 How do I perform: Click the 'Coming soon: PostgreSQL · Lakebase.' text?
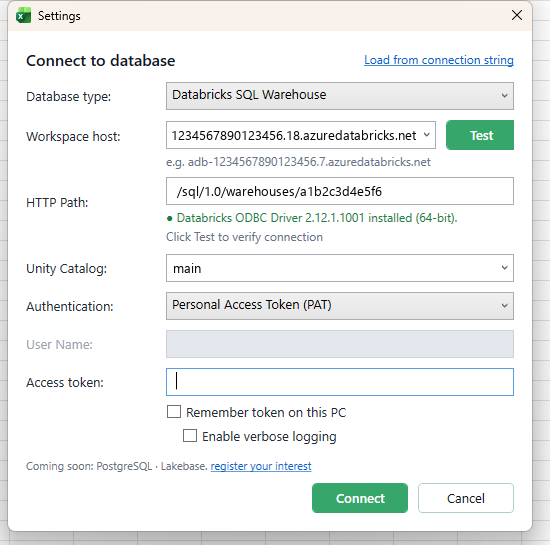(117, 466)
